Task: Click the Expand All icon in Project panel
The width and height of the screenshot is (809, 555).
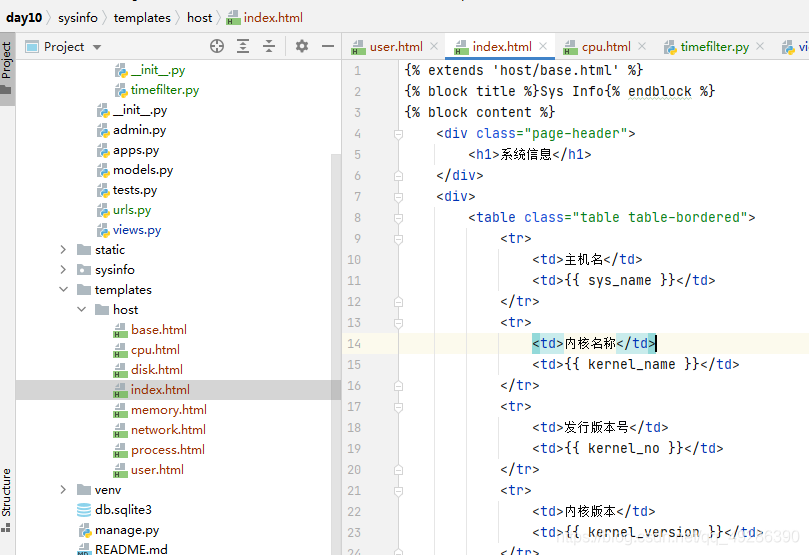Action: pyautogui.click(x=243, y=46)
